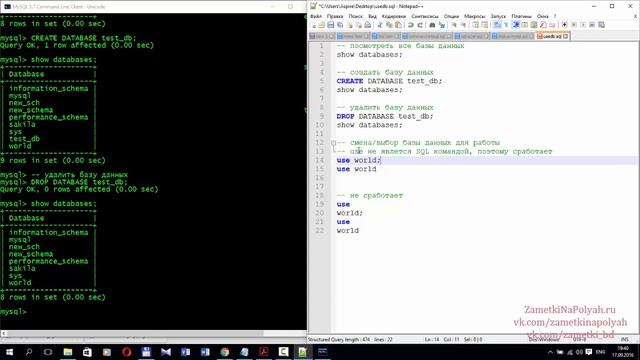Toggle show all characters
The height and width of the screenshot is (360, 640).
click(x=506, y=25)
